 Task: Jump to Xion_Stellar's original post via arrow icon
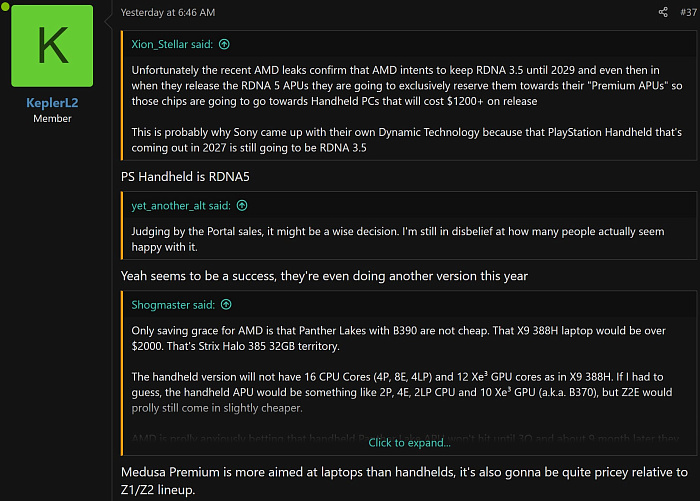pyautogui.click(x=224, y=44)
